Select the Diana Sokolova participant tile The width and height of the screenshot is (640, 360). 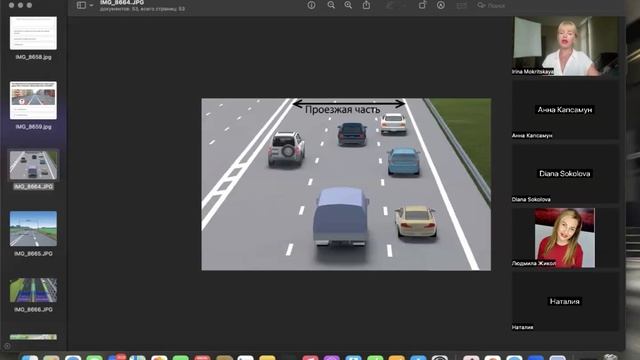point(566,174)
